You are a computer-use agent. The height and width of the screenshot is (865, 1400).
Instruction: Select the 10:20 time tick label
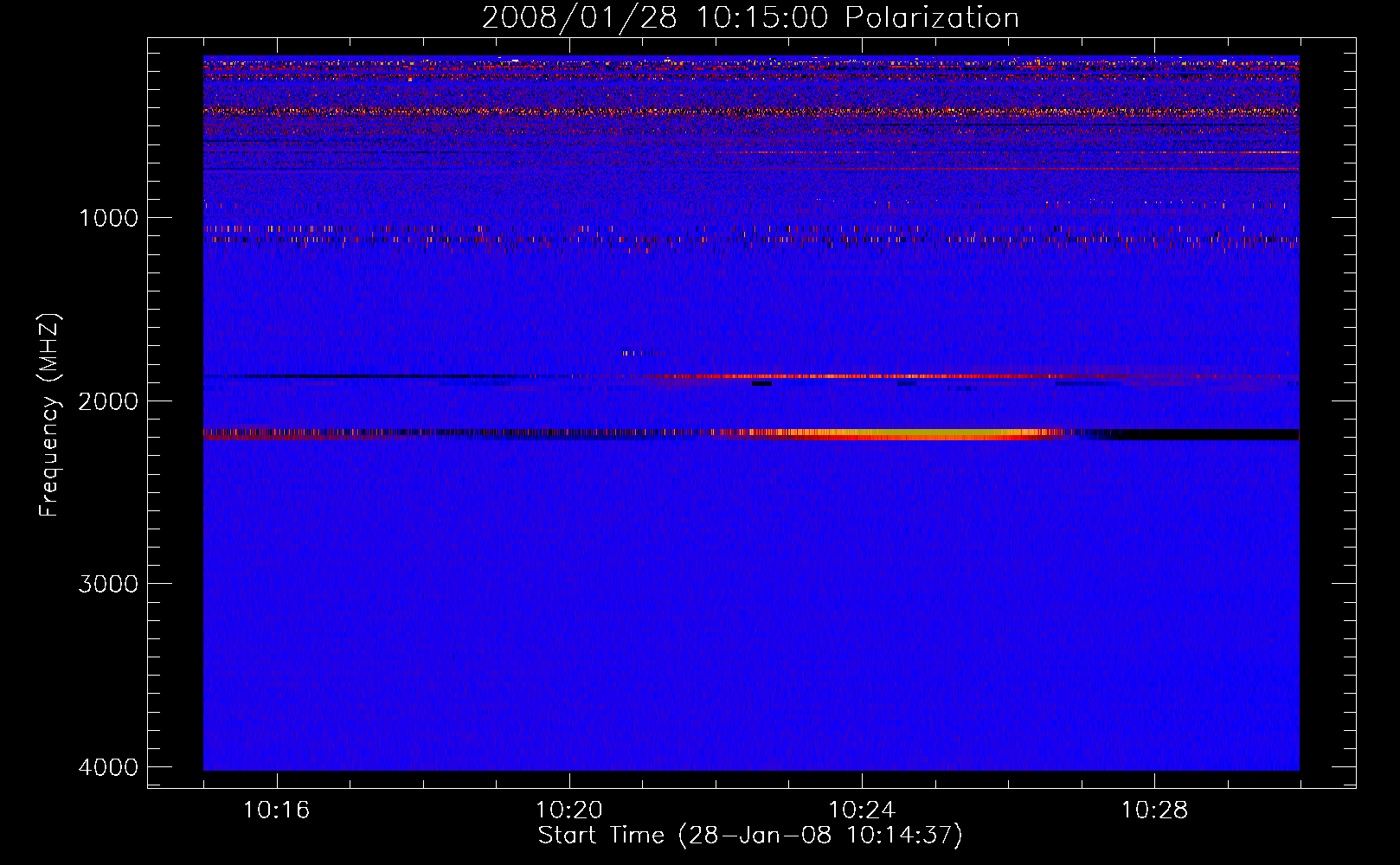(x=568, y=811)
